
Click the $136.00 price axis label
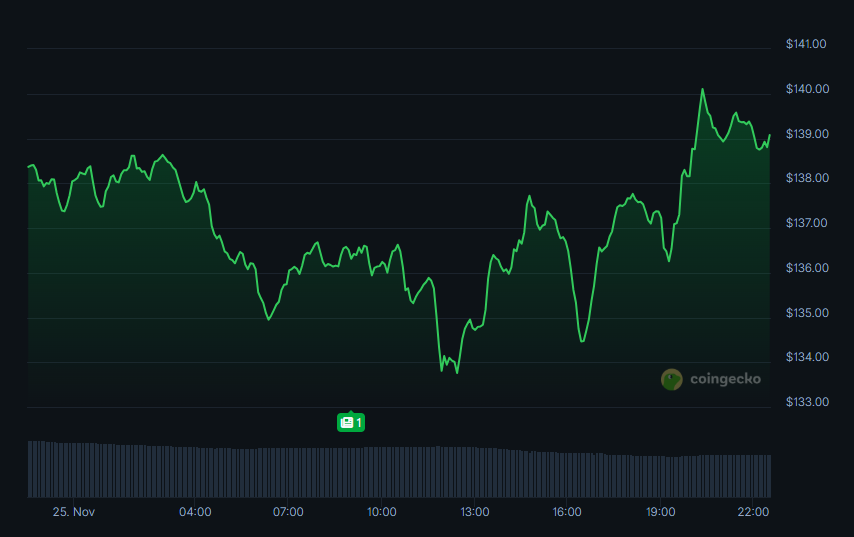pyautogui.click(x=806, y=268)
